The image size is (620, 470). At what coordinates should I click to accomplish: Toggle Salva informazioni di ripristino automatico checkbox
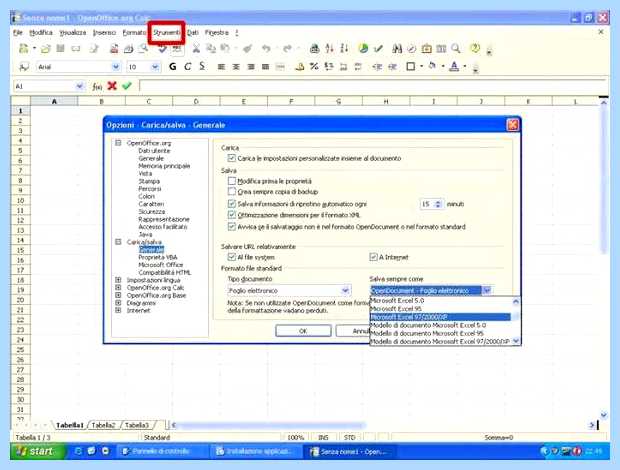pyautogui.click(x=232, y=204)
